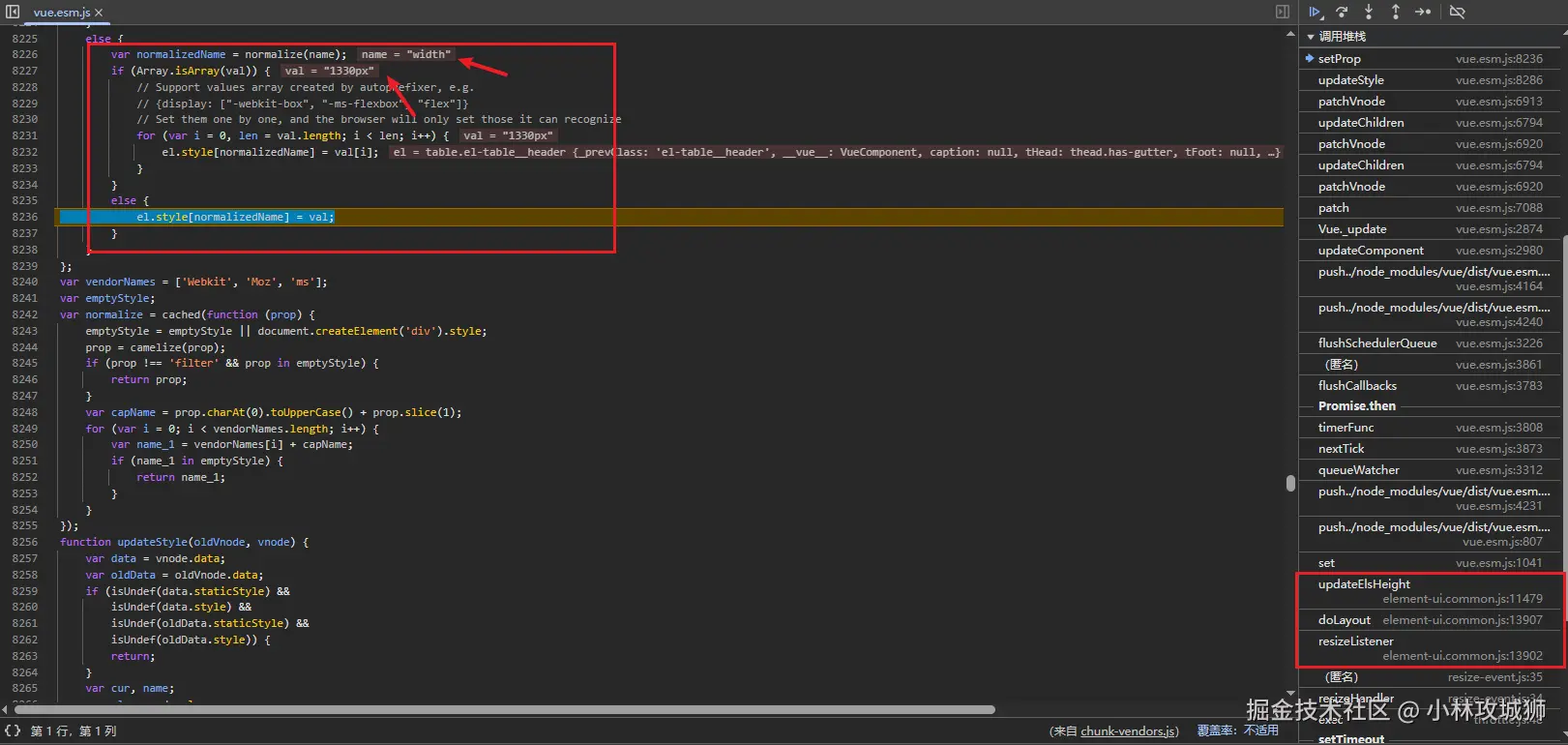
Task: Select push frame at vue.esm.js:4164
Action: [1430, 279]
